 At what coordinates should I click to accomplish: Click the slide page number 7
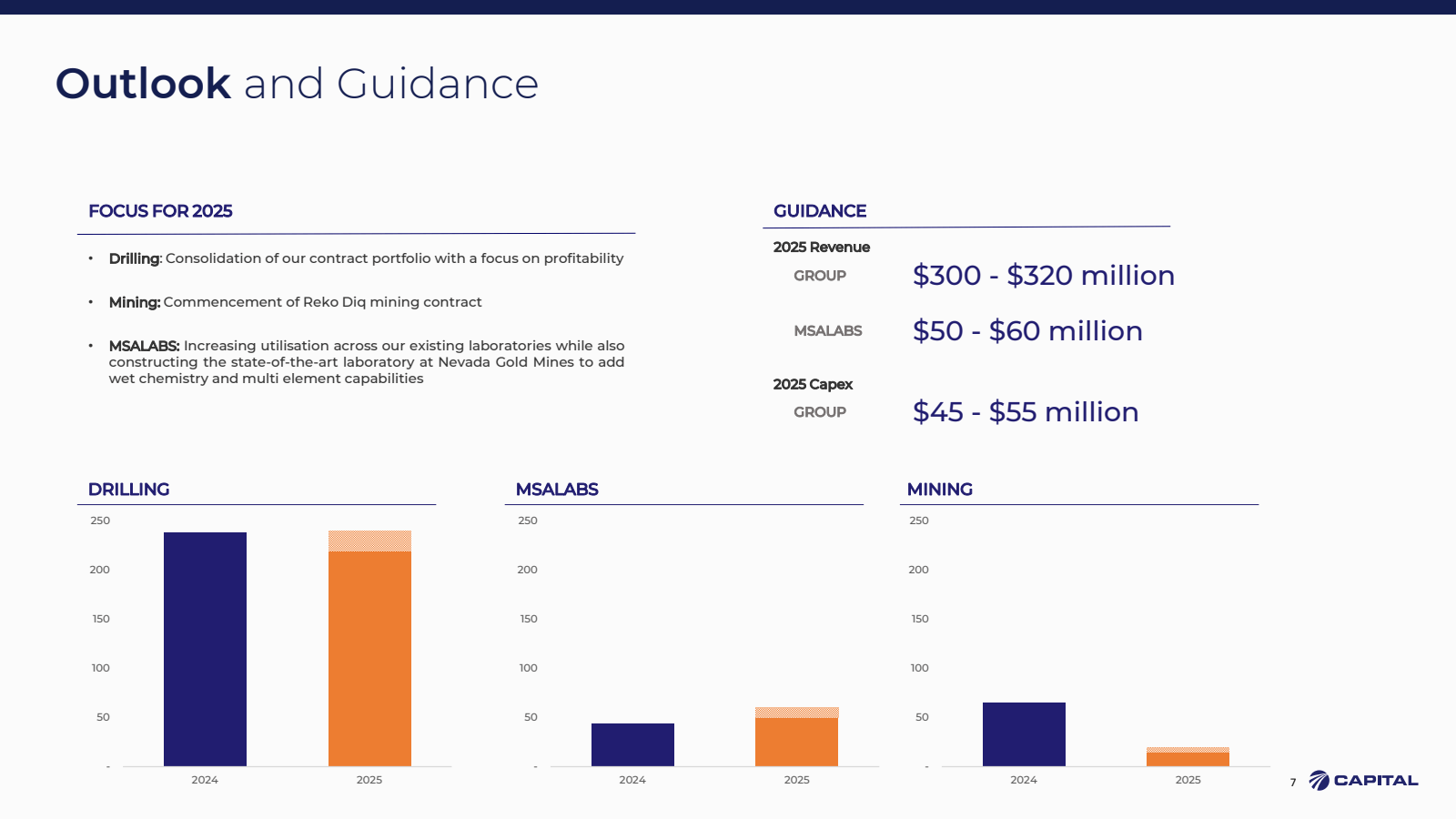coord(1293,783)
